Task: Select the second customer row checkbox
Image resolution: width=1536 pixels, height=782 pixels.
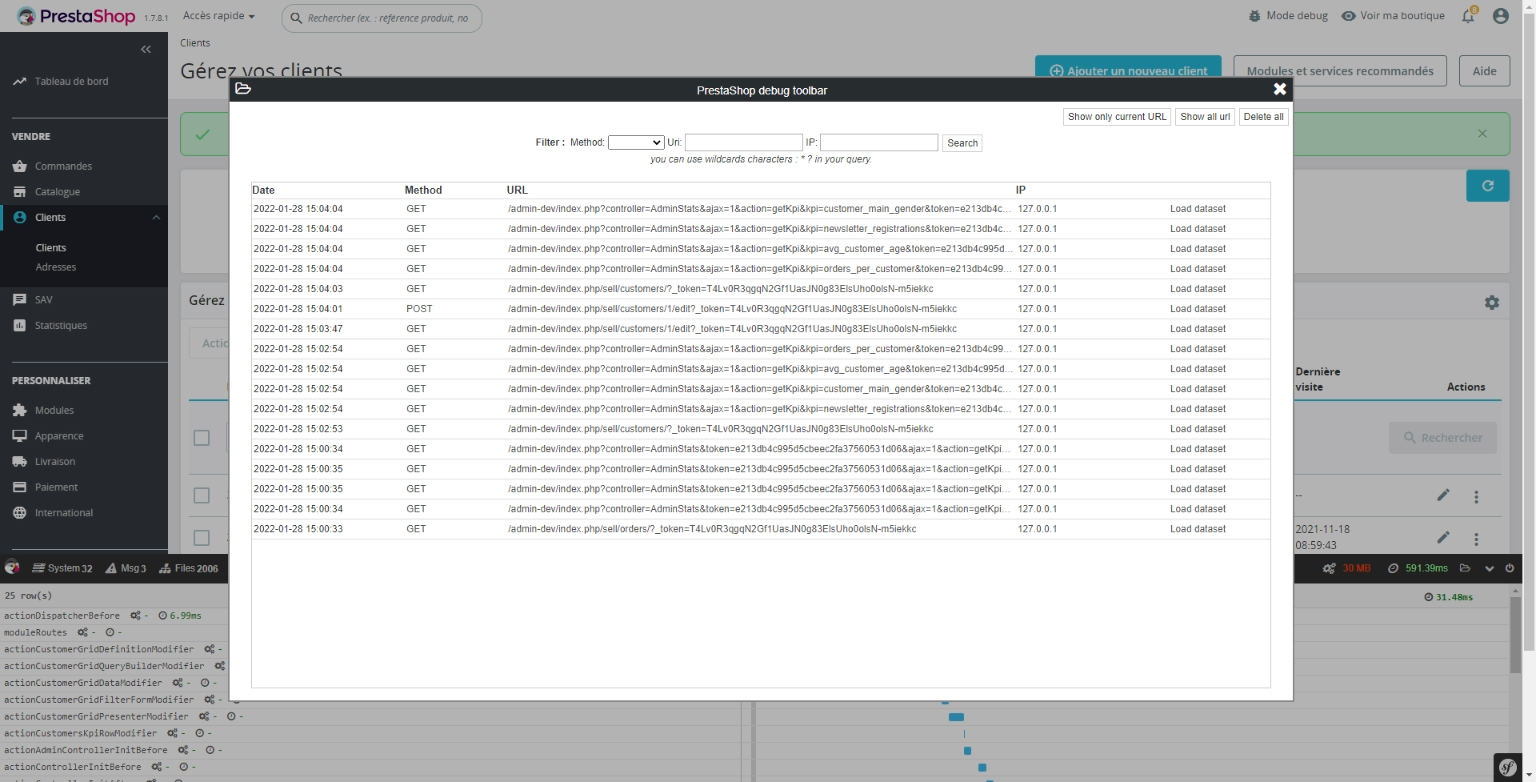Action: tap(201, 537)
